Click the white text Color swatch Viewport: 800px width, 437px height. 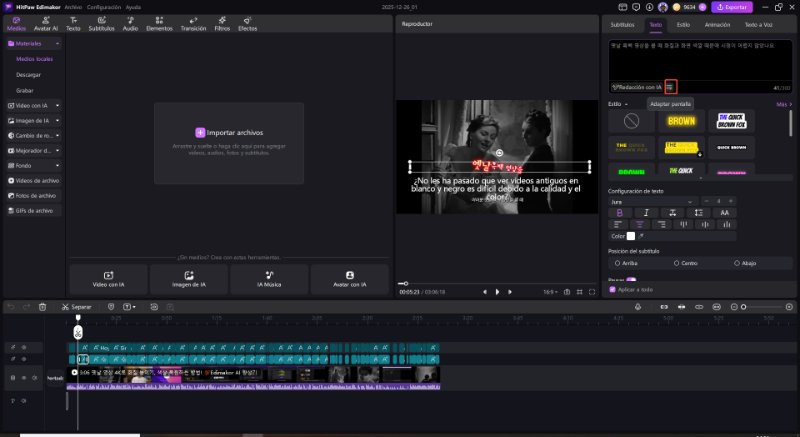(x=630, y=235)
